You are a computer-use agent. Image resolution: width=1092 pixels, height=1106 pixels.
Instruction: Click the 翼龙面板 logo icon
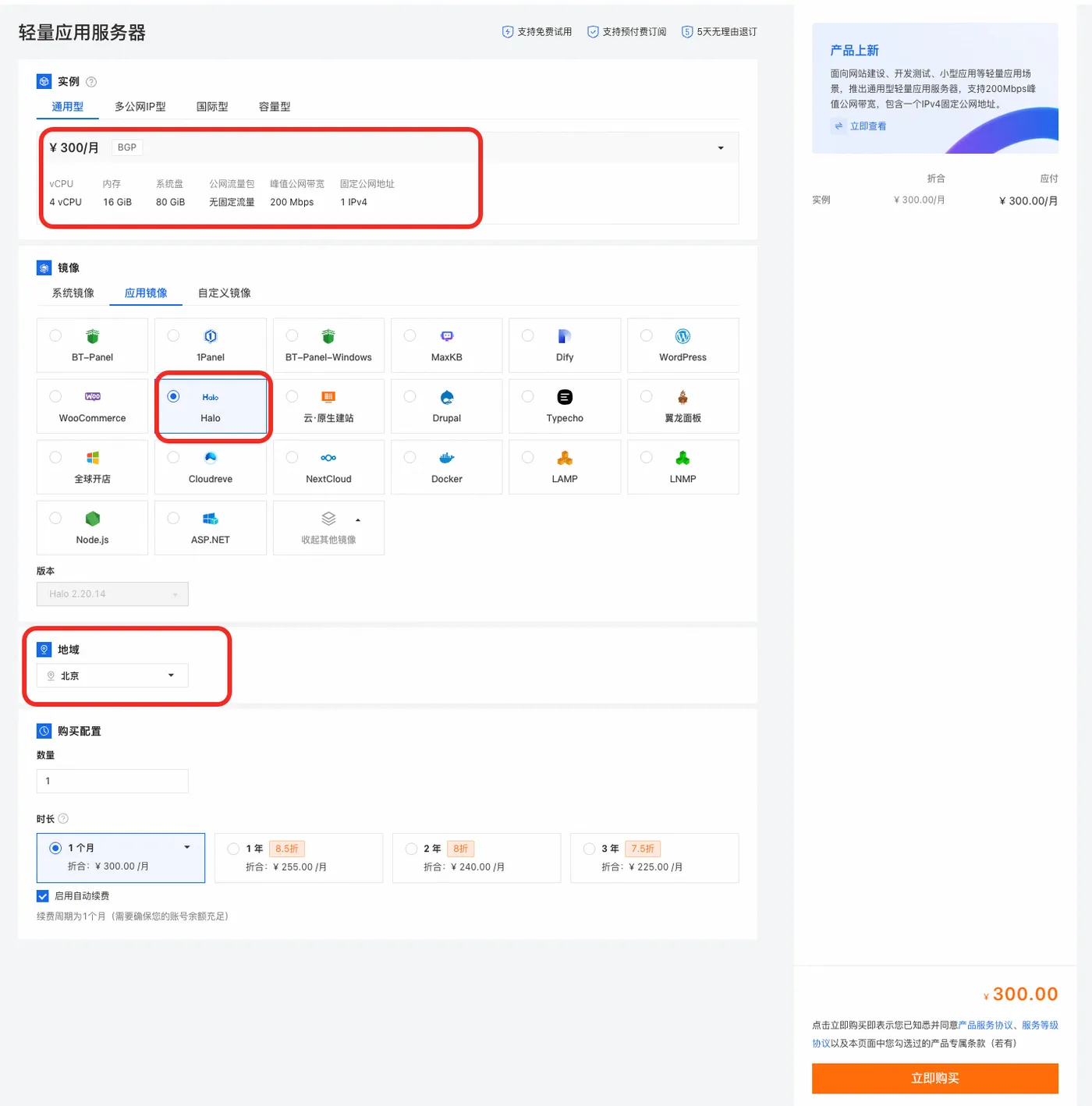pyautogui.click(x=682, y=397)
